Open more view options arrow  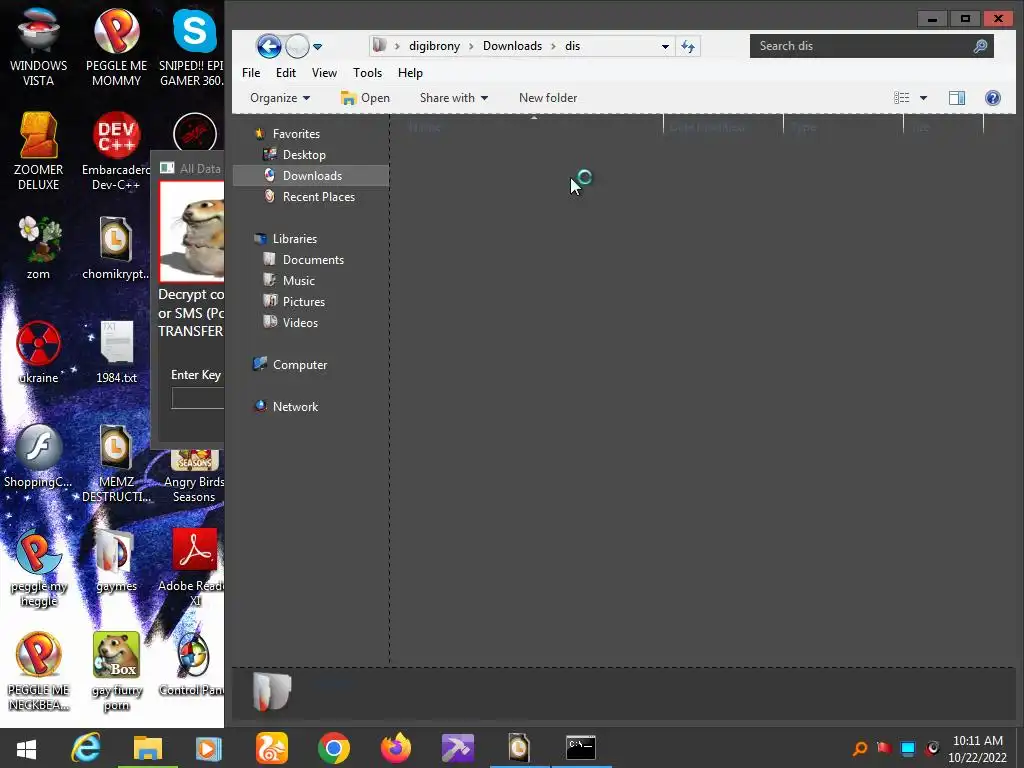[x=923, y=98]
